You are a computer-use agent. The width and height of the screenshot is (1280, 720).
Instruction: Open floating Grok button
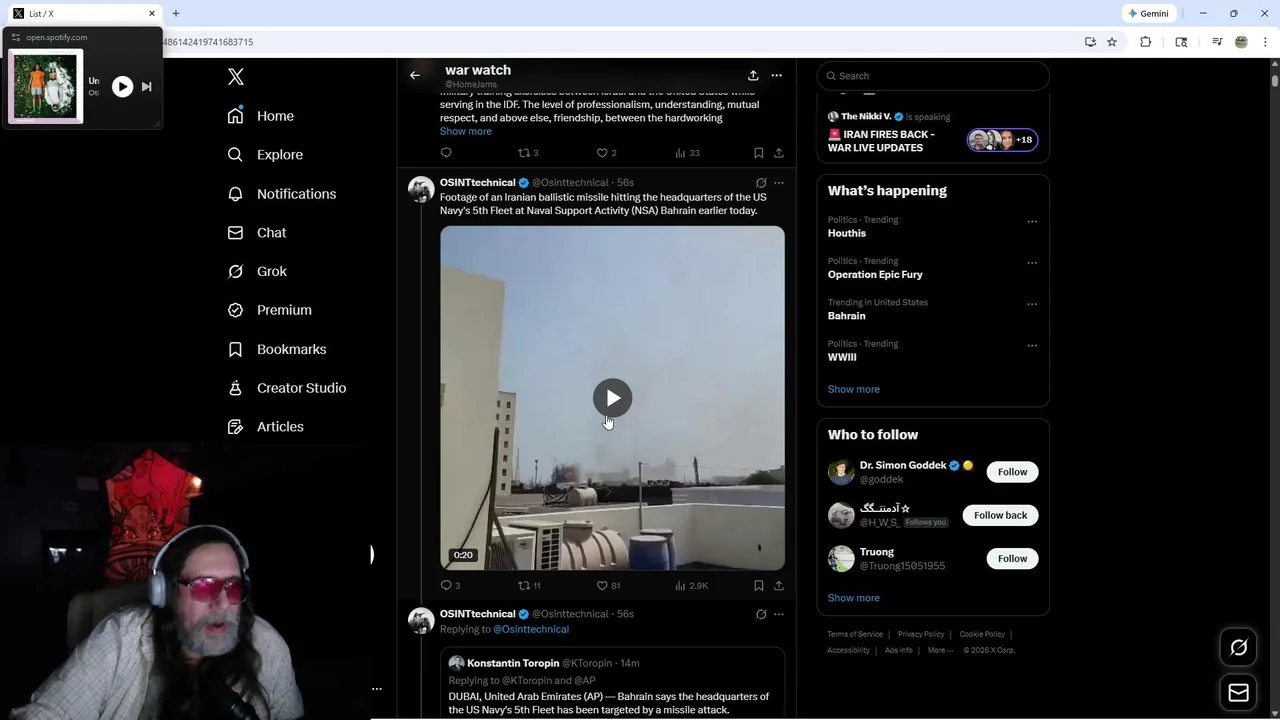click(x=1238, y=648)
